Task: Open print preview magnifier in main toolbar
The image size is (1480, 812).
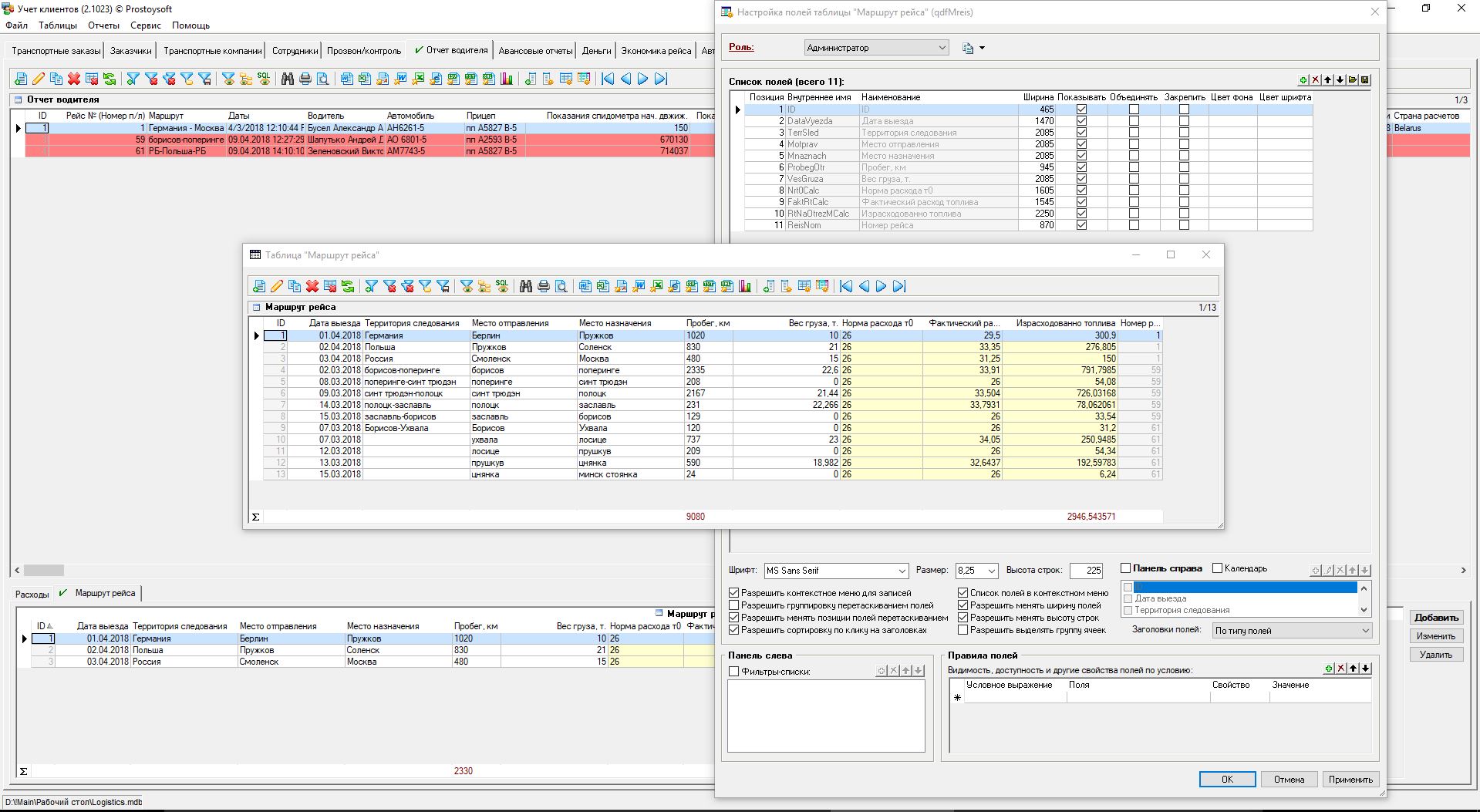Action: (323, 79)
